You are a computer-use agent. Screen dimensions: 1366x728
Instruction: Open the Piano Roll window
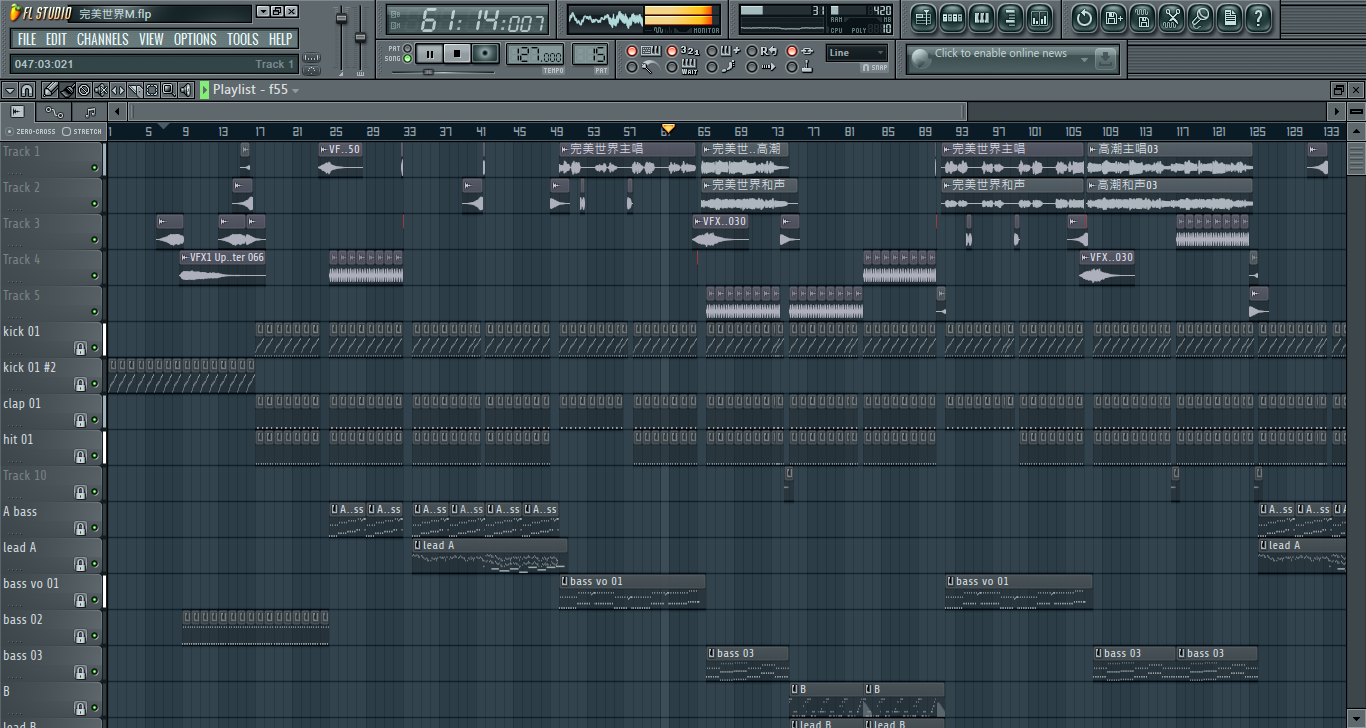[981, 18]
